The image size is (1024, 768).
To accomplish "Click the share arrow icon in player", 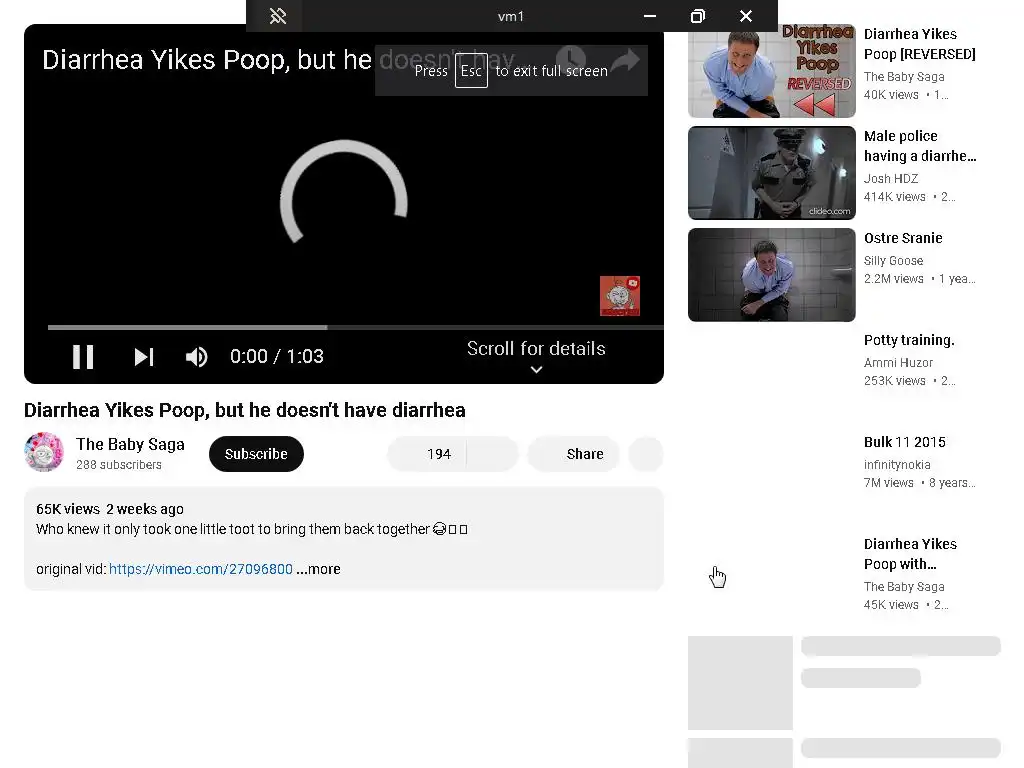I will click(x=626, y=59).
